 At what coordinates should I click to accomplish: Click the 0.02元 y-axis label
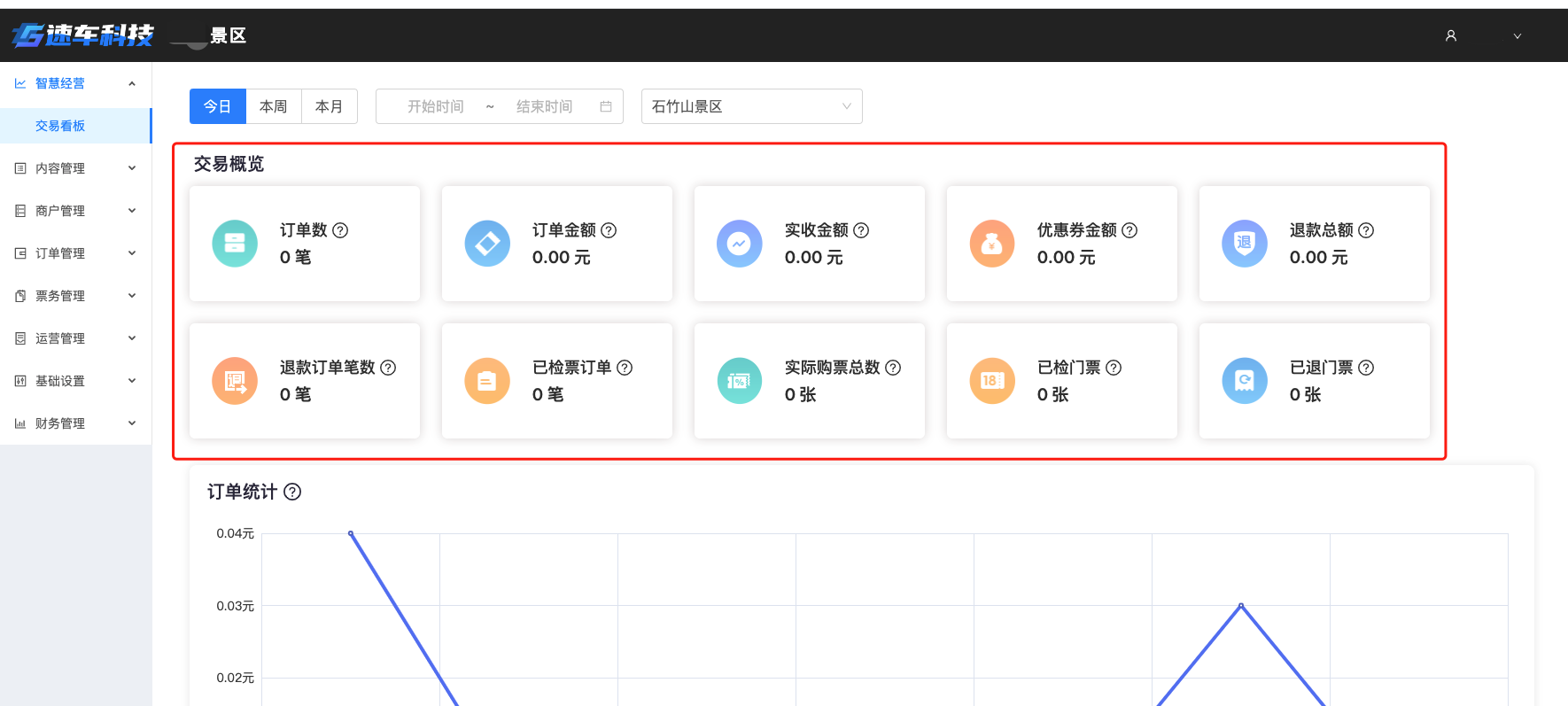(x=235, y=678)
